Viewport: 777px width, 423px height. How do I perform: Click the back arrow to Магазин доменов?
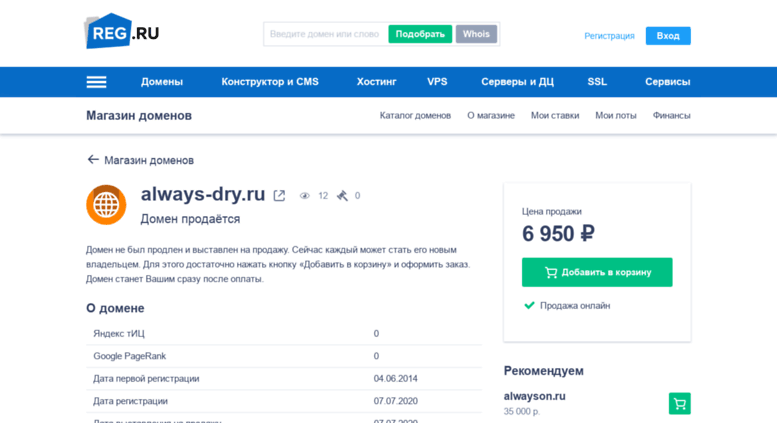click(93, 159)
